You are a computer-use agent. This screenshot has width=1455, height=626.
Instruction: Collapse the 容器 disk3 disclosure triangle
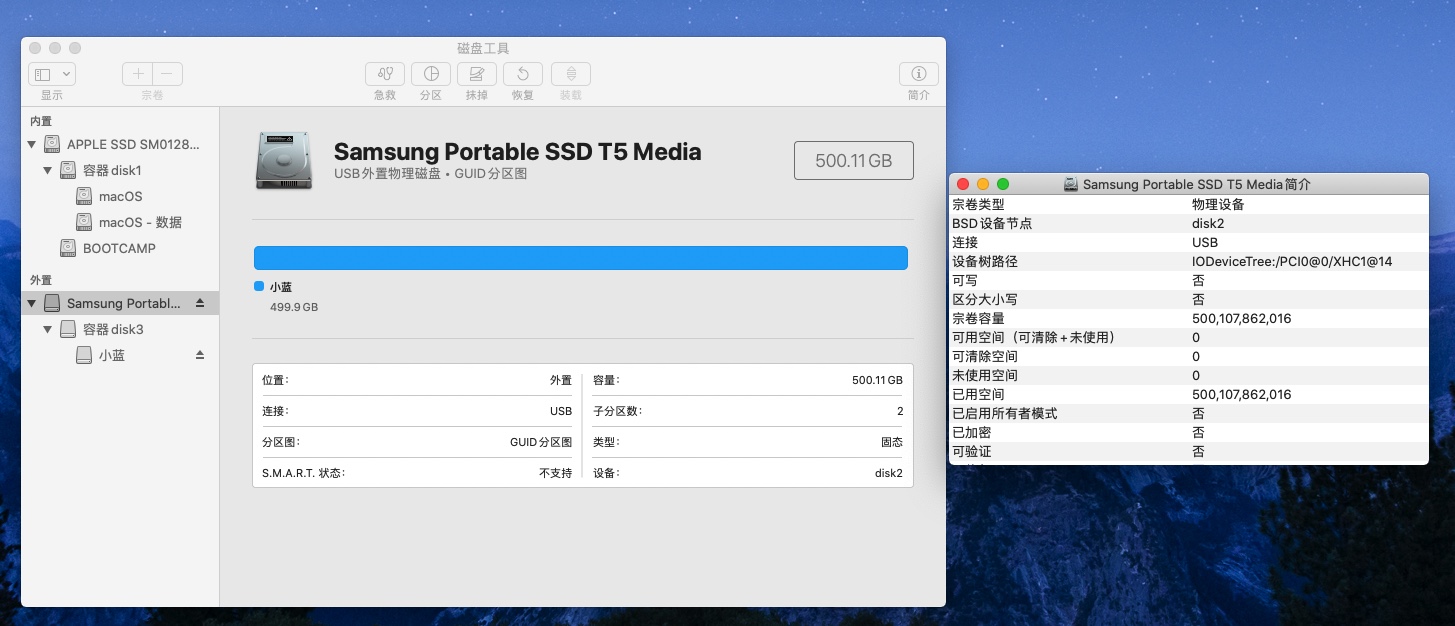(x=48, y=329)
